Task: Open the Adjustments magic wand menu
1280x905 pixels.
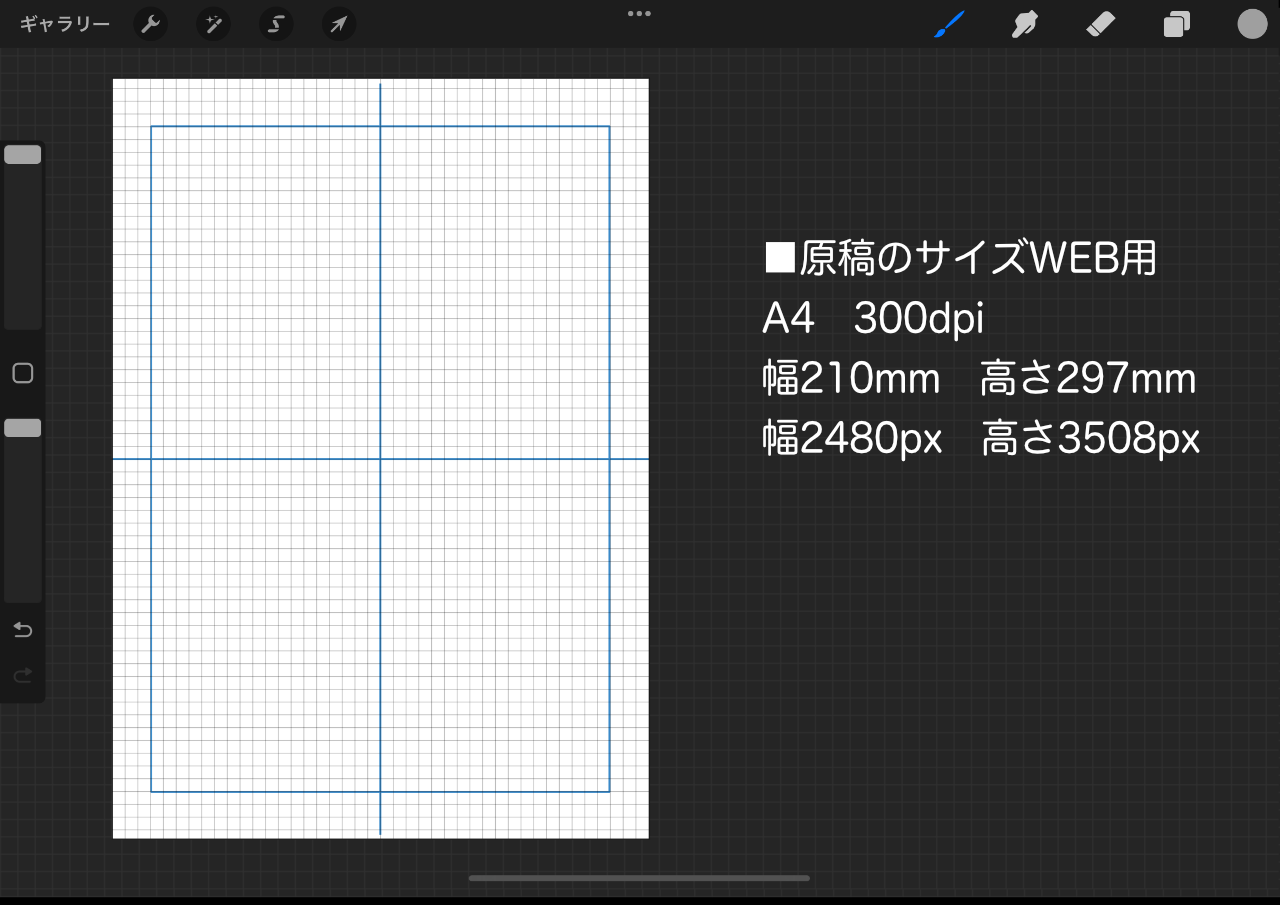Action: 213,24
